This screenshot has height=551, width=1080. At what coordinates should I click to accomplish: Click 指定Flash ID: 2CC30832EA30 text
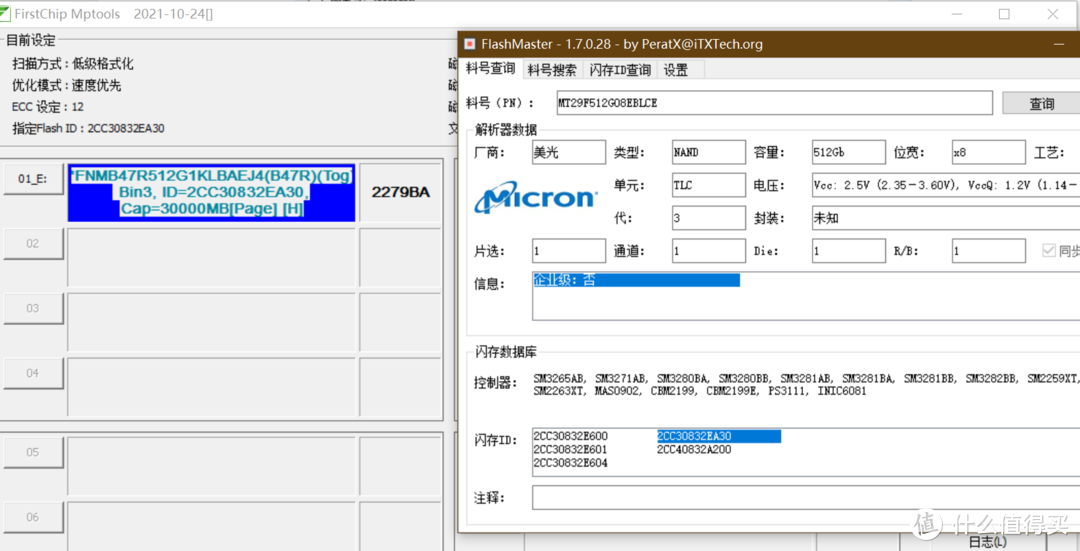pos(88,128)
